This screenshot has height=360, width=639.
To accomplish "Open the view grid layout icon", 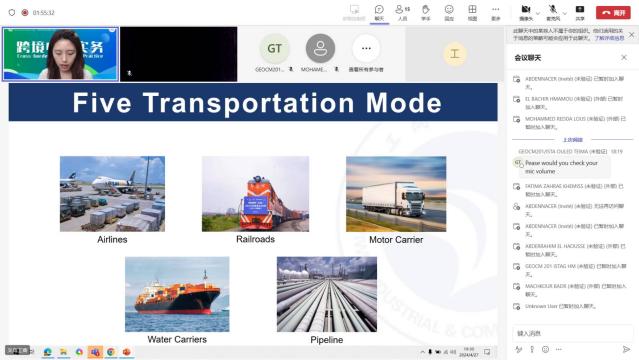I will click(x=472, y=12).
